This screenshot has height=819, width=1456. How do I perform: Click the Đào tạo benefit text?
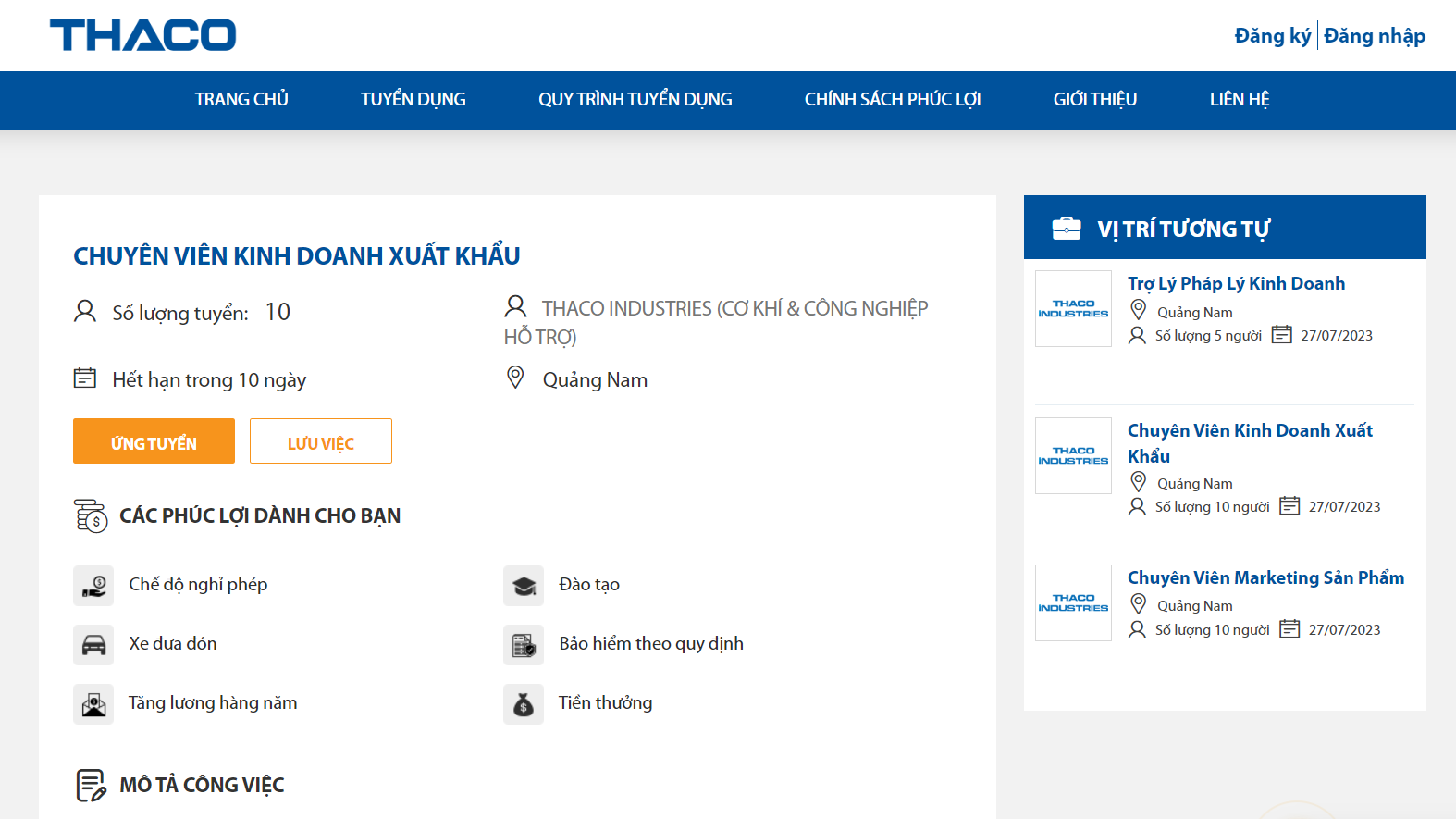point(589,584)
